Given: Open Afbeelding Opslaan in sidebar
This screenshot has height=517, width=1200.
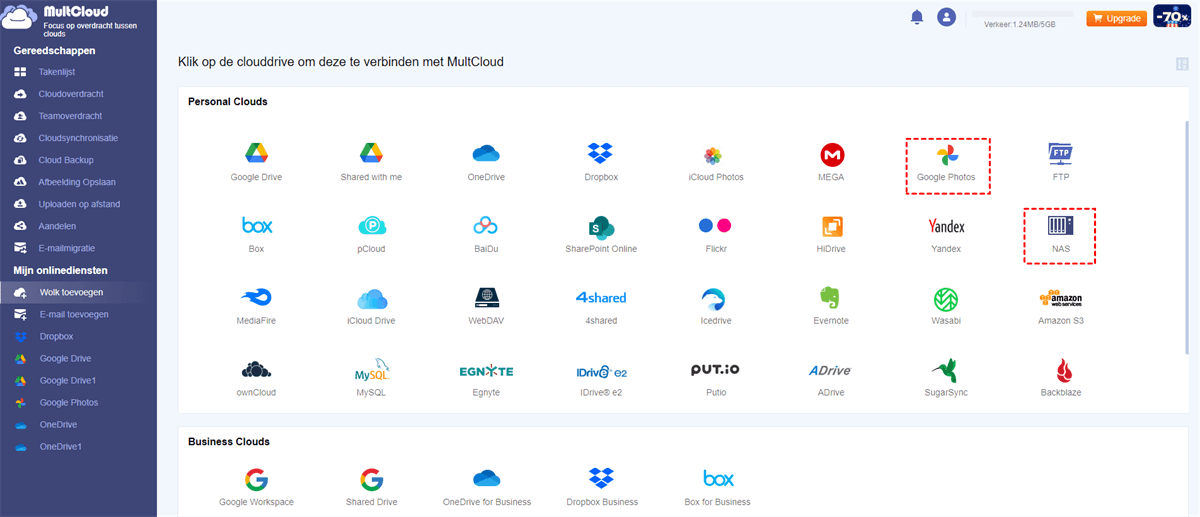Looking at the screenshot, I should 78,182.
